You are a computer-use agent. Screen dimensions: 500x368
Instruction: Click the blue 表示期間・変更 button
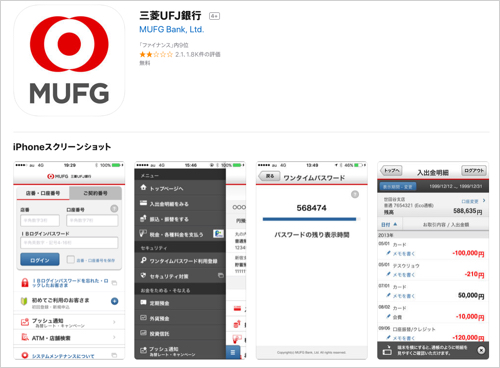click(x=398, y=187)
